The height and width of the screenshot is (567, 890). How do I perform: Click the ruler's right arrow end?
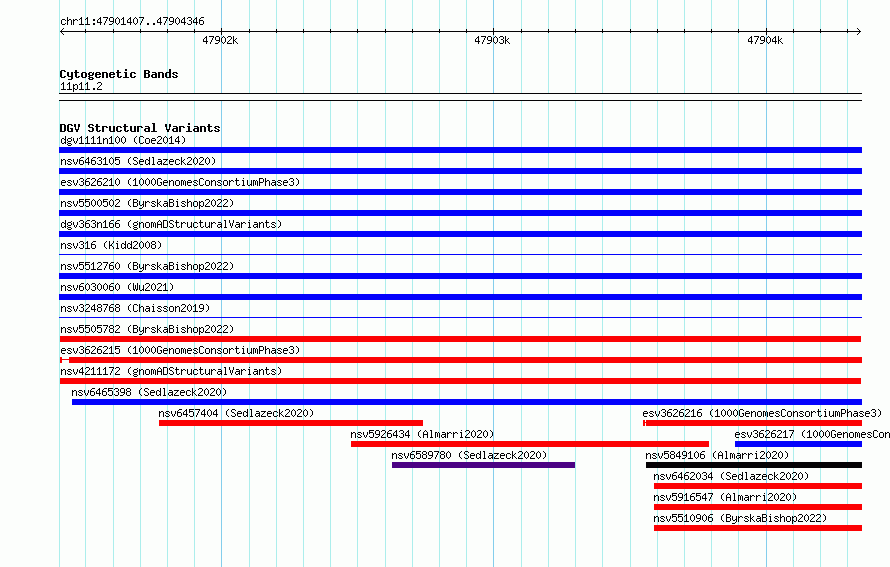[859, 32]
